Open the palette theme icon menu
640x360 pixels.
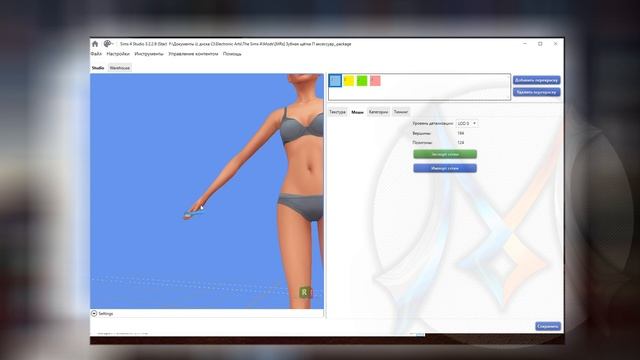pos(108,43)
